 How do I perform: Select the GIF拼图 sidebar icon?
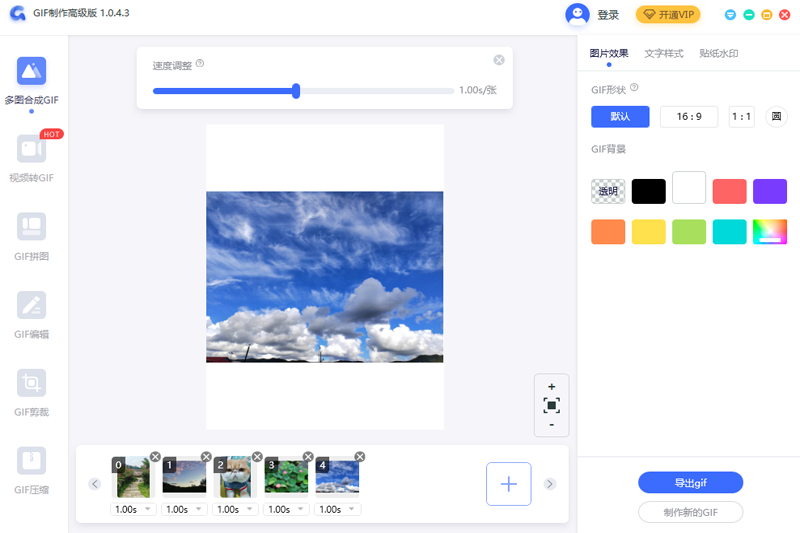click(31, 227)
